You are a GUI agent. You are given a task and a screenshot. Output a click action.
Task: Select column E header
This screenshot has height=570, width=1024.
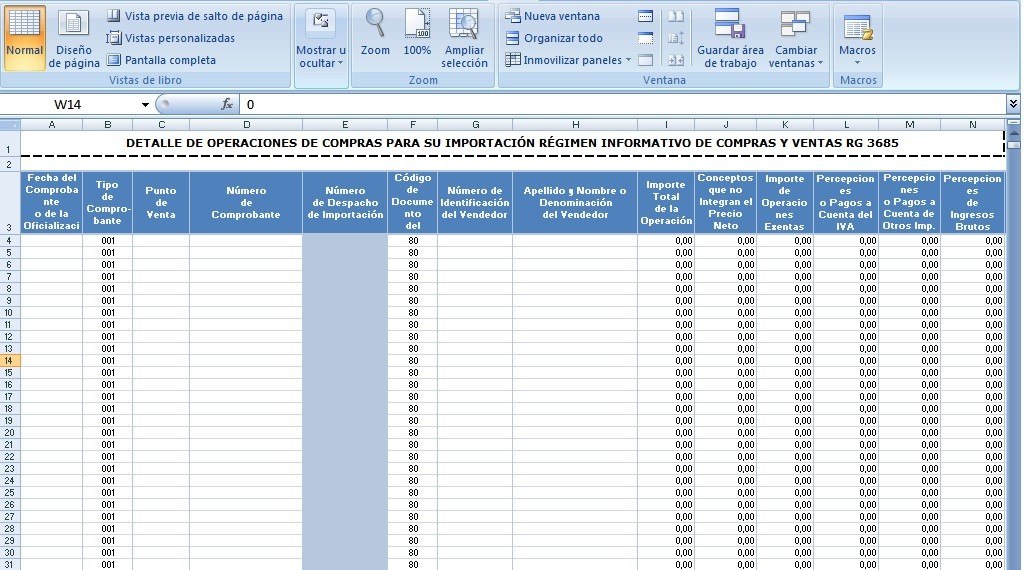[345, 124]
